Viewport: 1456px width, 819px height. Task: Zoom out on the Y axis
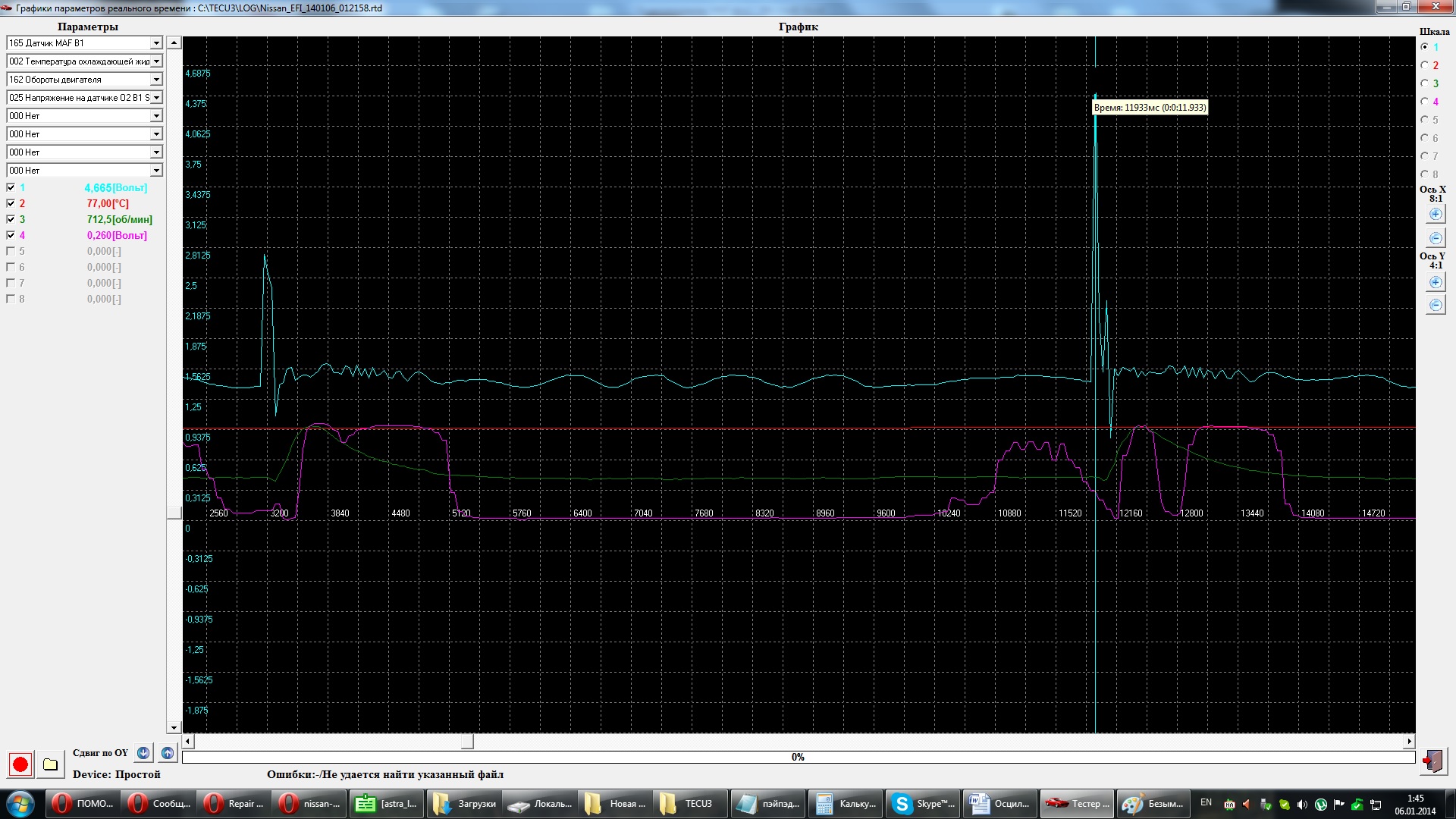(x=1436, y=305)
